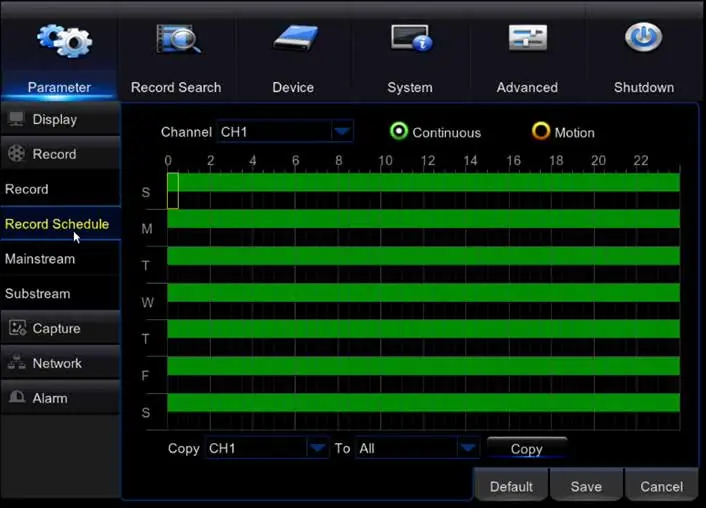This screenshot has width=706, height=508.
Task: Click the Capture picture icon
Action: (x=17, y=328)
